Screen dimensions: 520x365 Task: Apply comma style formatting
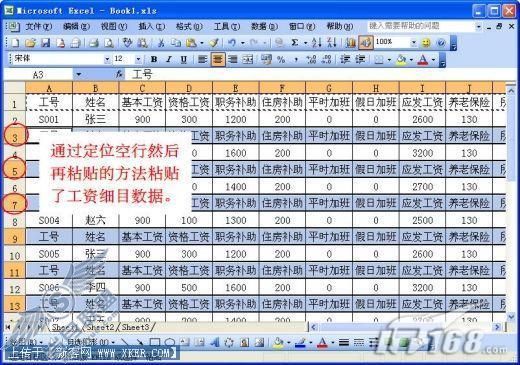coord(296,60)
